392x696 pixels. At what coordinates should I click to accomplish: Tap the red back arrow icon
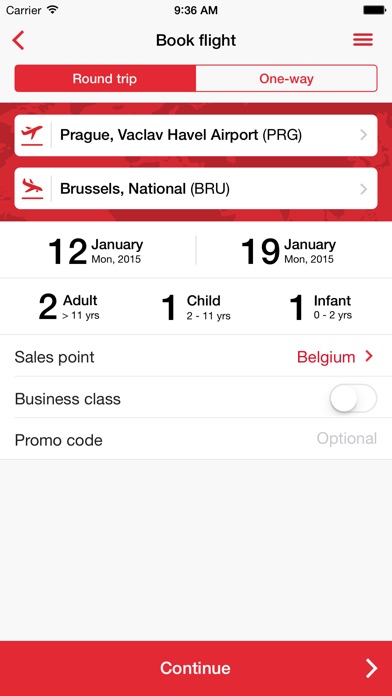[x=18, y=40]
